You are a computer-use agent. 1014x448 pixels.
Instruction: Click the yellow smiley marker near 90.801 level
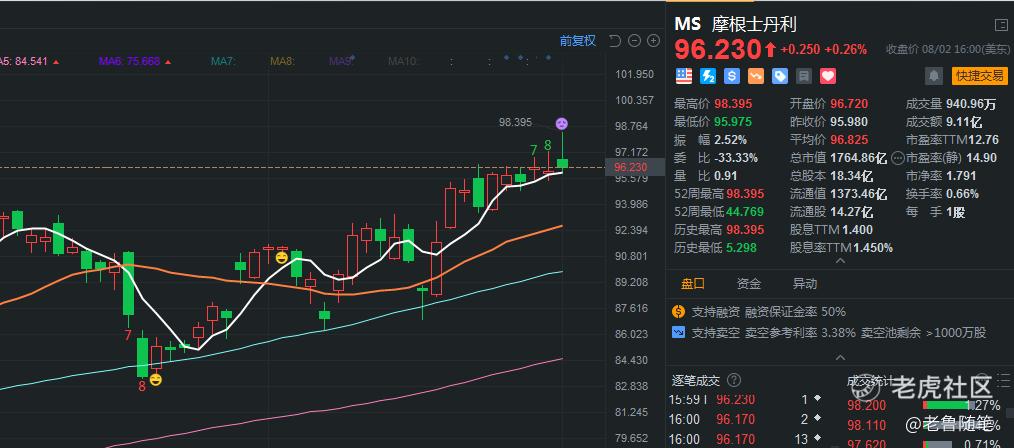point(282,257)
